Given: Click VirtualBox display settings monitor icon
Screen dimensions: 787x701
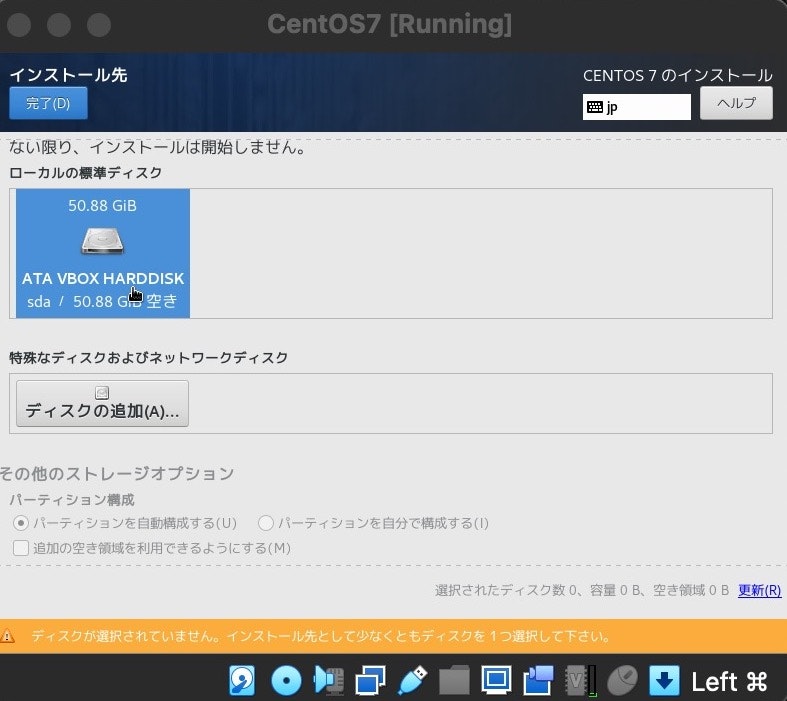Looking at the screenshot, I should coord(496,680).
